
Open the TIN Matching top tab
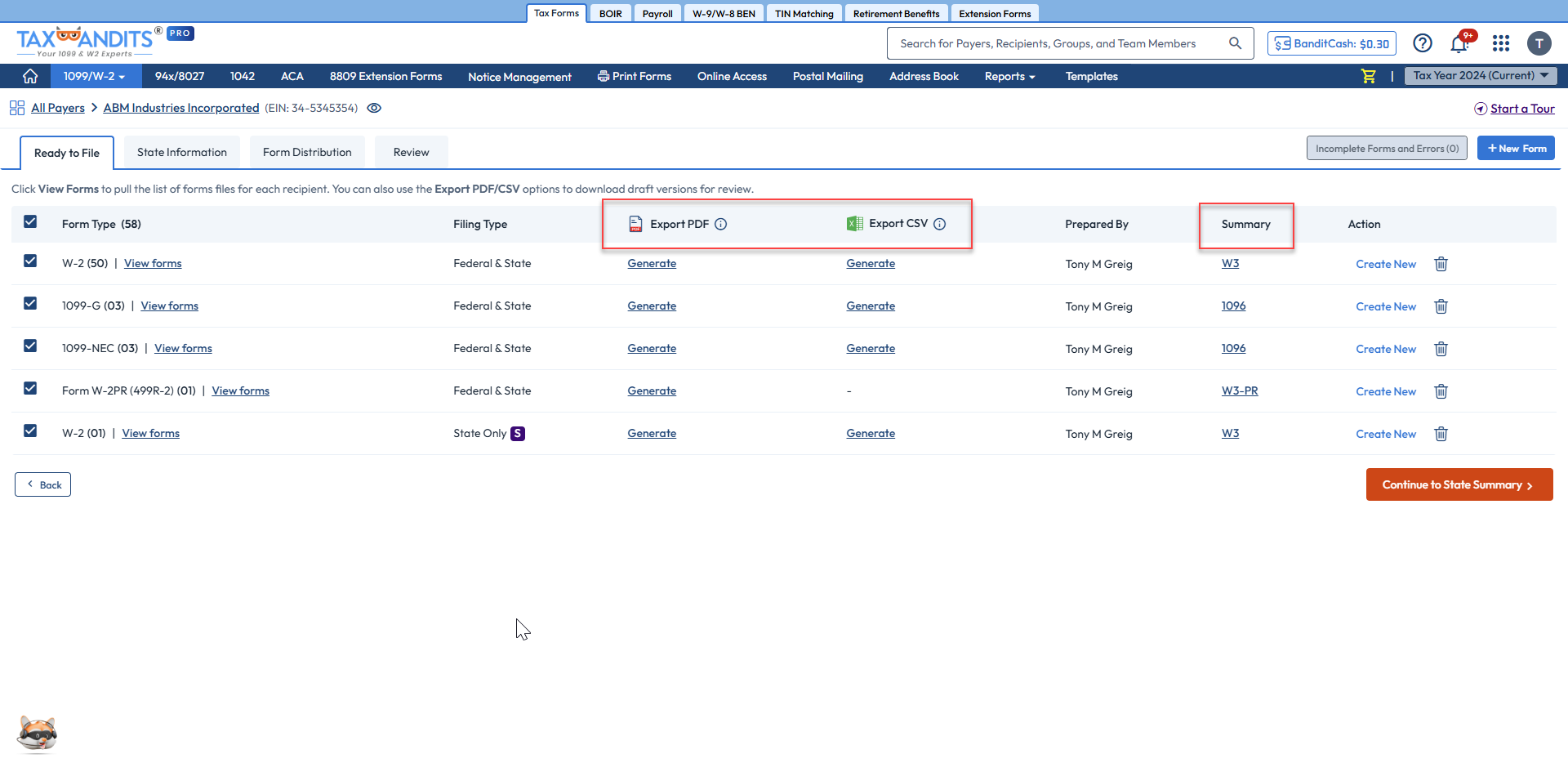804,13
